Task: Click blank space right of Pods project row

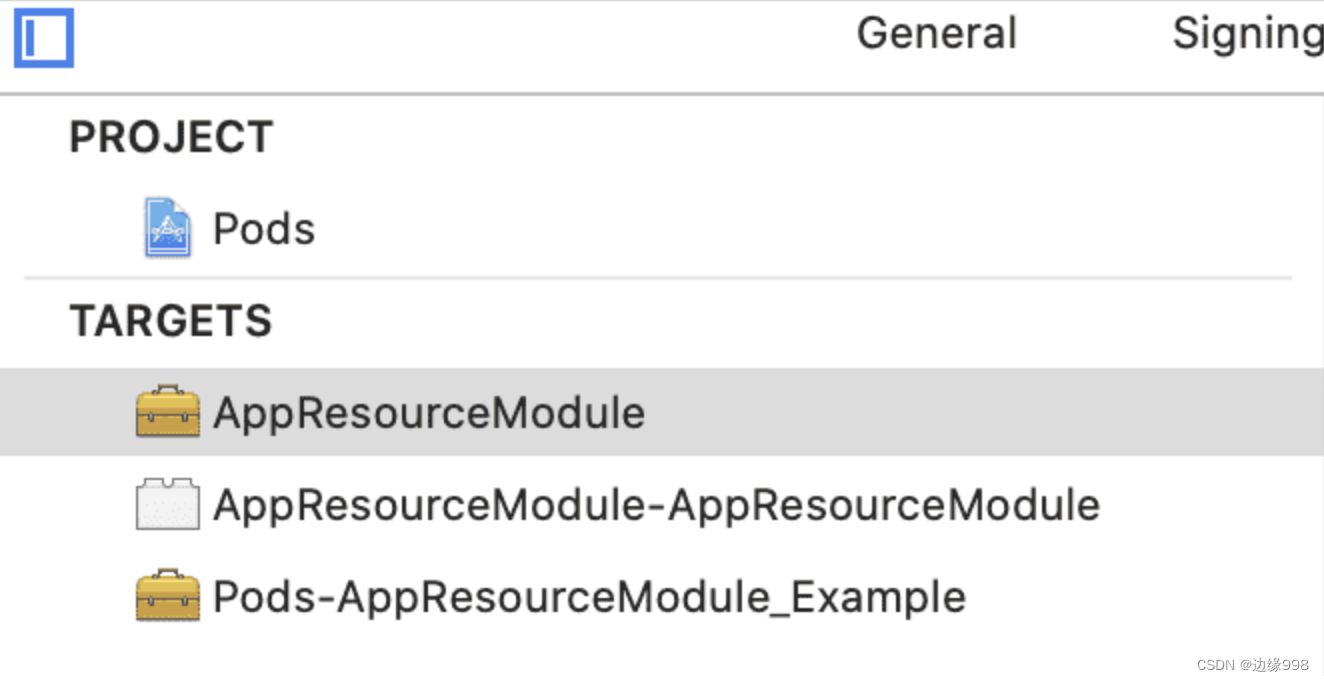Action: coord(800,229)
